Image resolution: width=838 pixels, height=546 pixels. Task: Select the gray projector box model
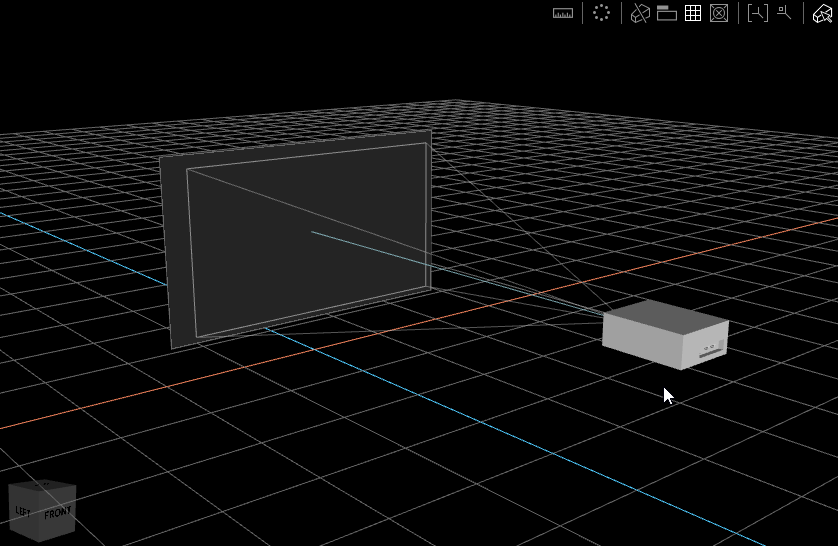click(x=665, y=334)
